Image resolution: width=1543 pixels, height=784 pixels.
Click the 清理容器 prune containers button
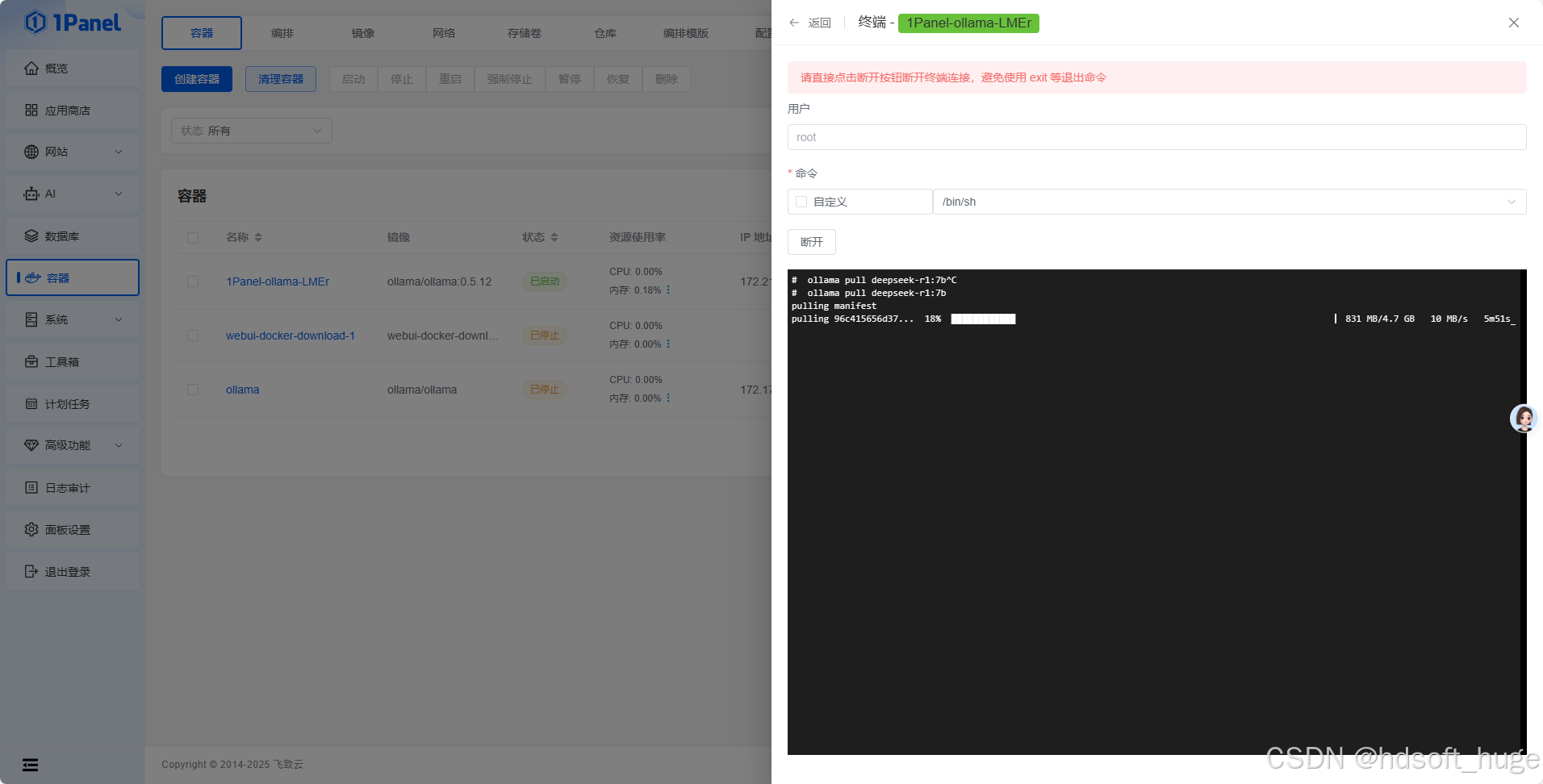tap(281, 79)
